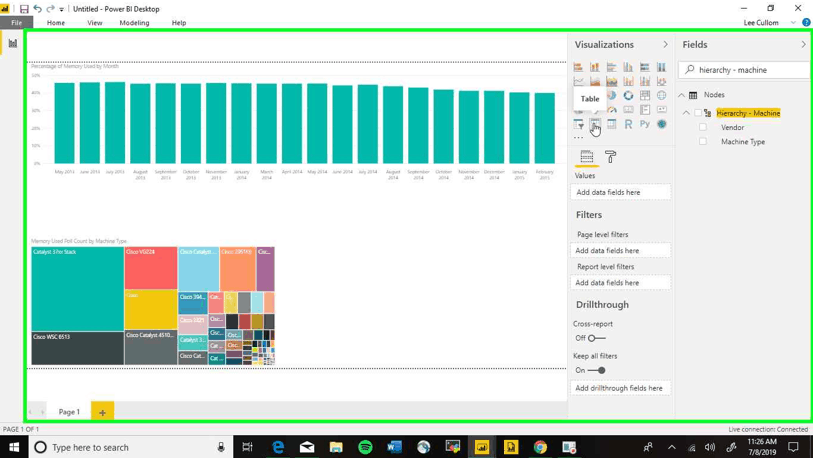Select the KPI visual
815x459 pixels.
coord(661,110)
